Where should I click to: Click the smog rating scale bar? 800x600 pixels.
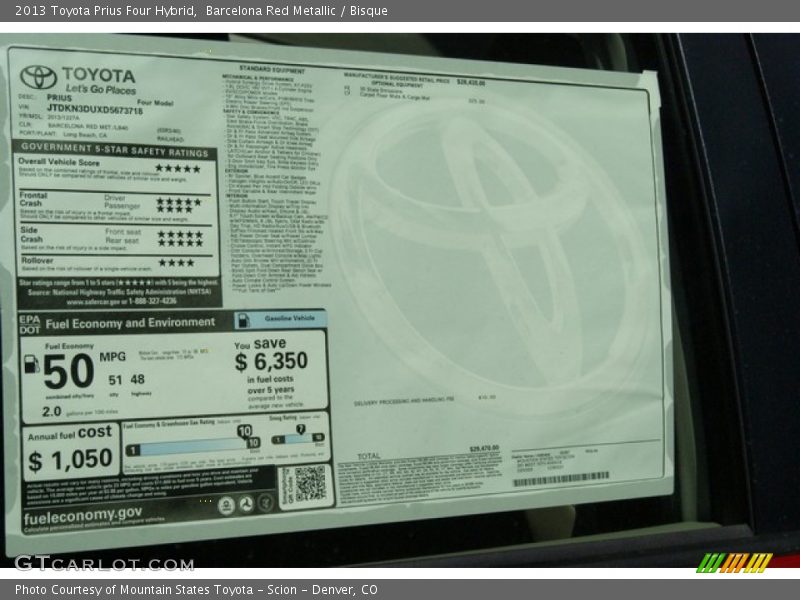[x=298, y=438]
